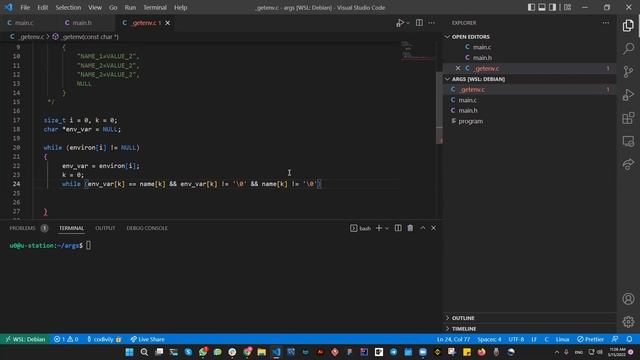Switch to Output panel tab

pyautogui.click(x=105, y=228)
